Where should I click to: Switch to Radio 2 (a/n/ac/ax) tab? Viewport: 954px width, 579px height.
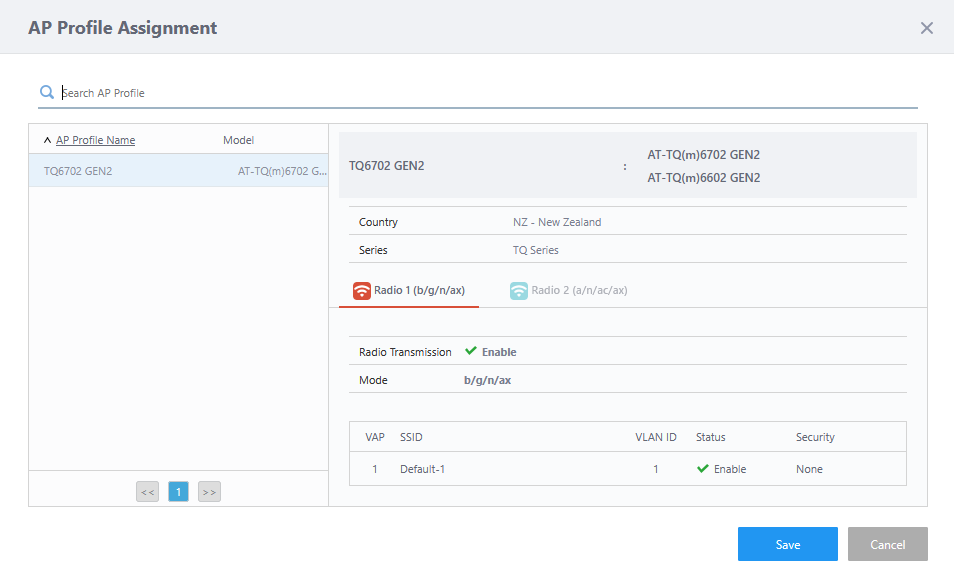568,291
